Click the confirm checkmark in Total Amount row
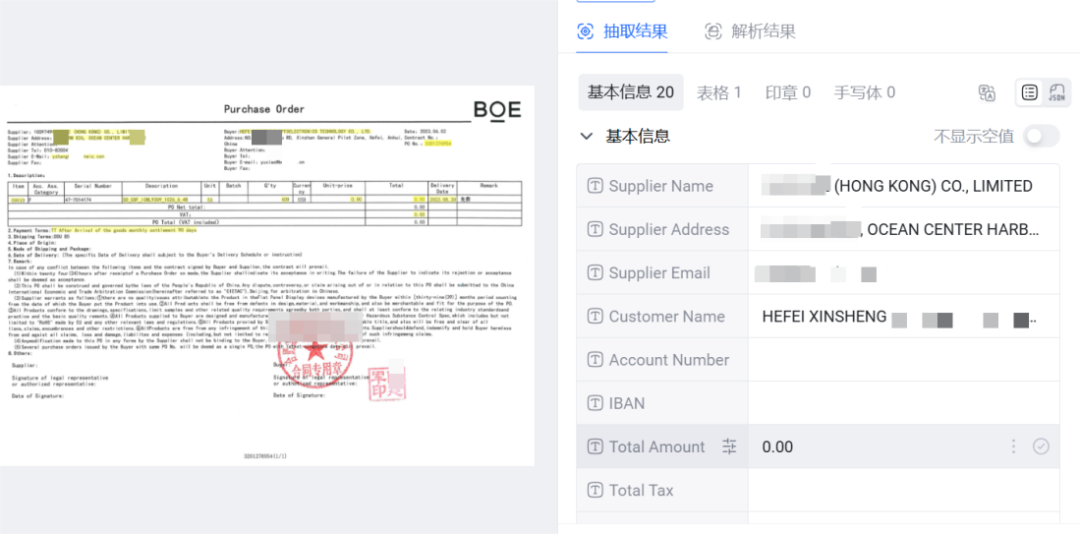Screen dimensions: 1080x534 1041,447
